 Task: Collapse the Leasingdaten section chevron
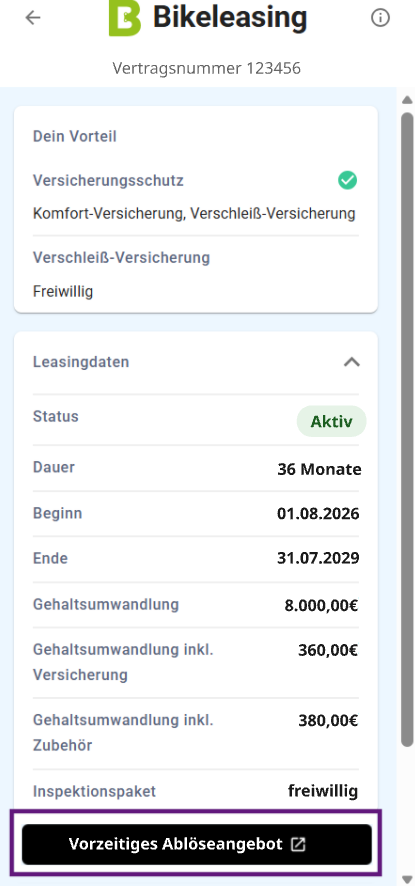pos(352,362)
